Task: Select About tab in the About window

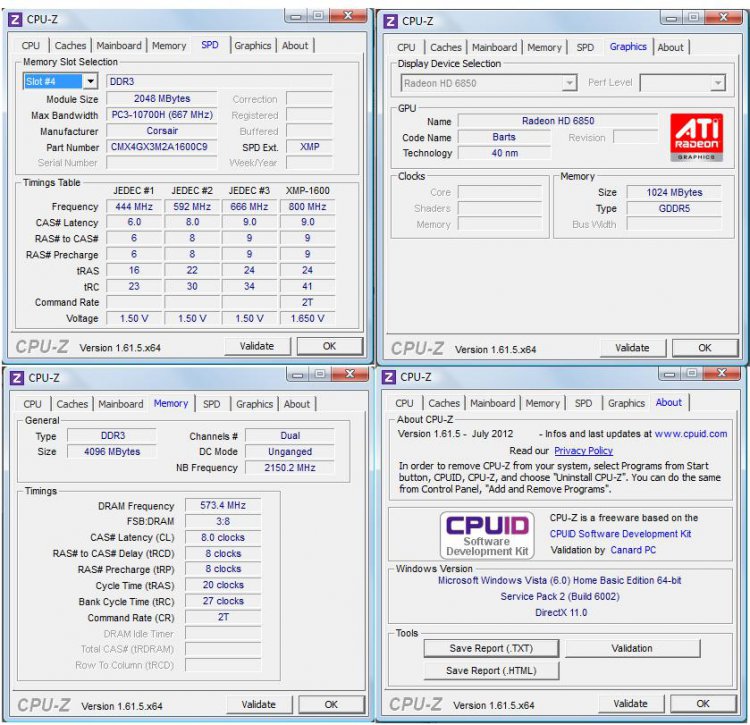Action: point(669,402)
